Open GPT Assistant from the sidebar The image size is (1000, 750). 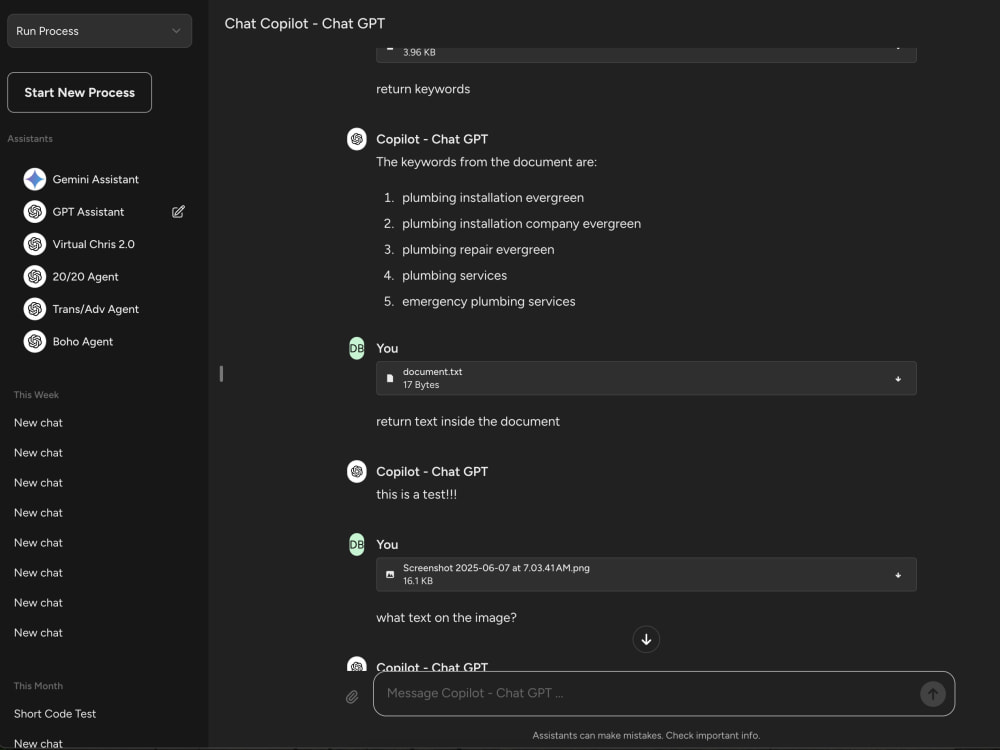[x=88, y=212]
